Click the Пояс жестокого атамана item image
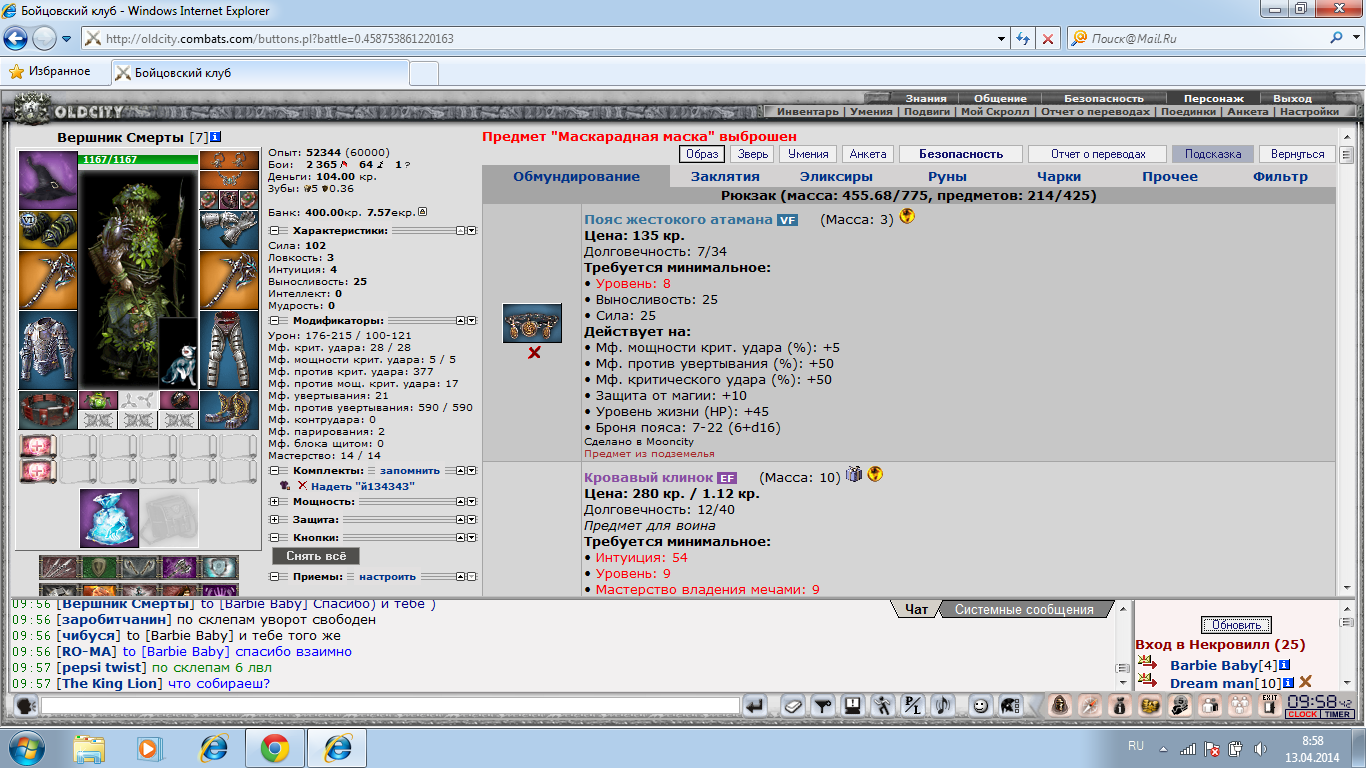 coord(532,323)
